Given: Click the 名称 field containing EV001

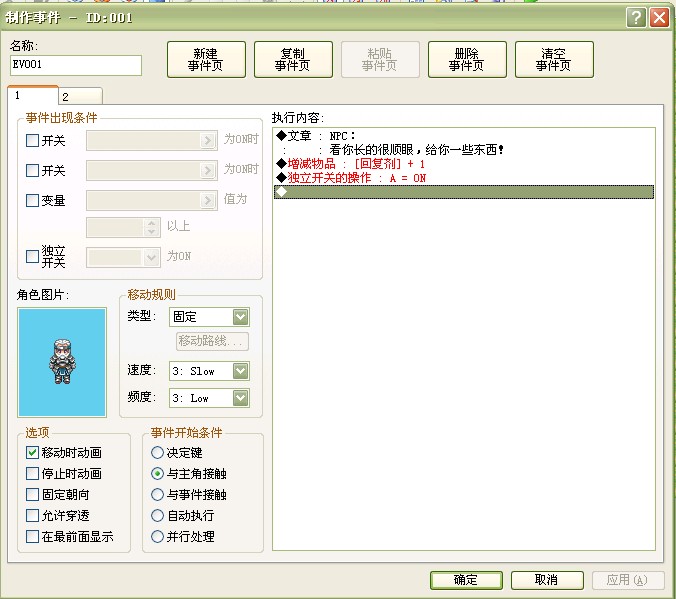Looking at the screenshot, I should (76, 65).
